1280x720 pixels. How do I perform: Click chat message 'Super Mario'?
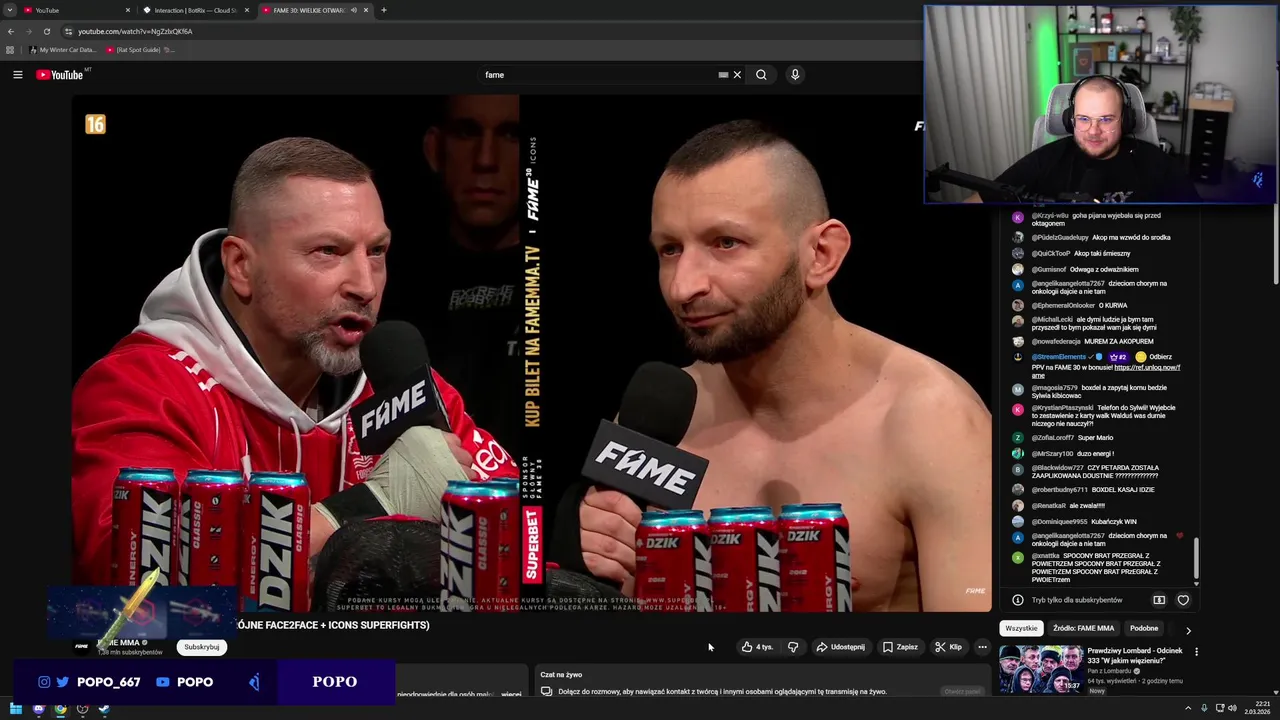(x=1095, y=438)
